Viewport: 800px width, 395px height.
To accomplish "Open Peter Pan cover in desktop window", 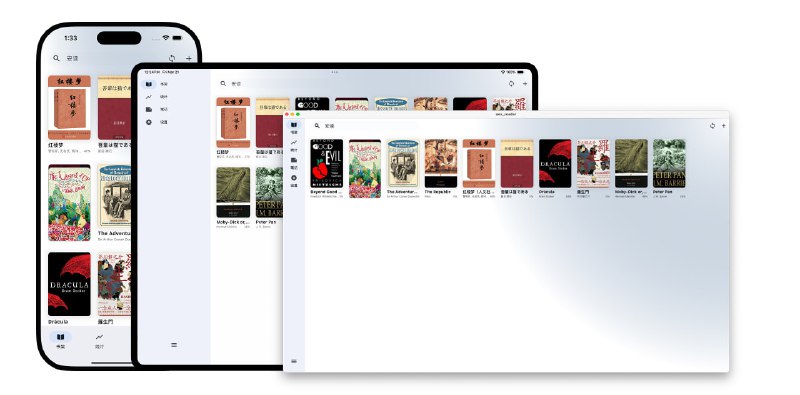I will [x=669, y=163].
